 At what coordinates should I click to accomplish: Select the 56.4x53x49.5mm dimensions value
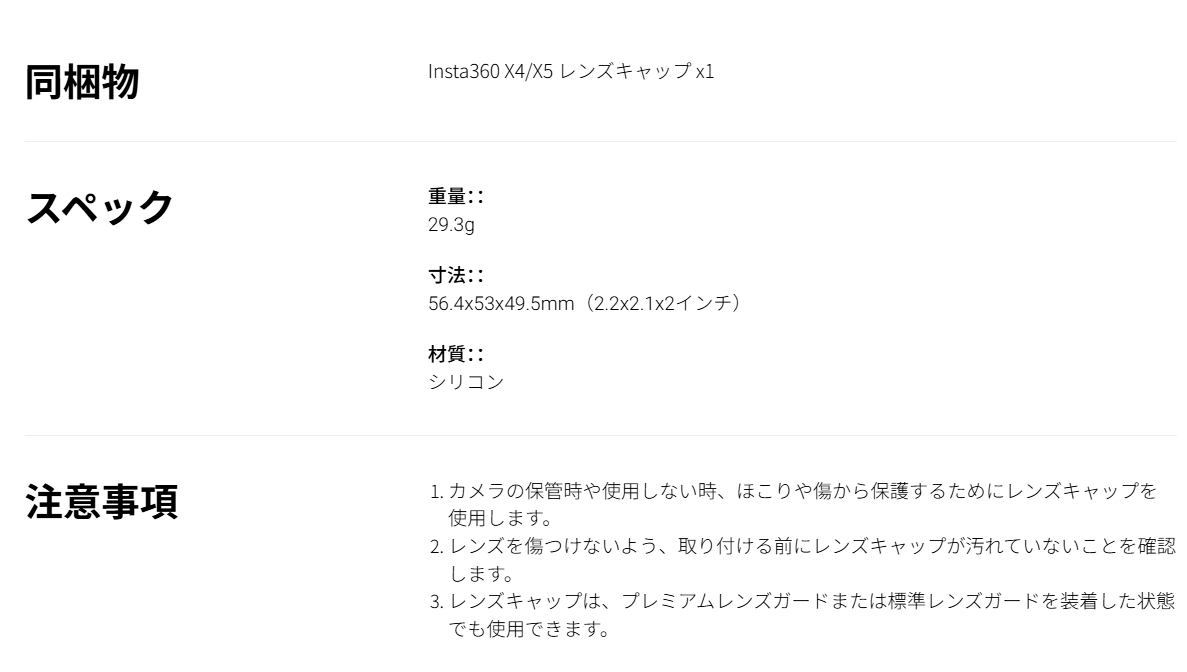point(501,303)
